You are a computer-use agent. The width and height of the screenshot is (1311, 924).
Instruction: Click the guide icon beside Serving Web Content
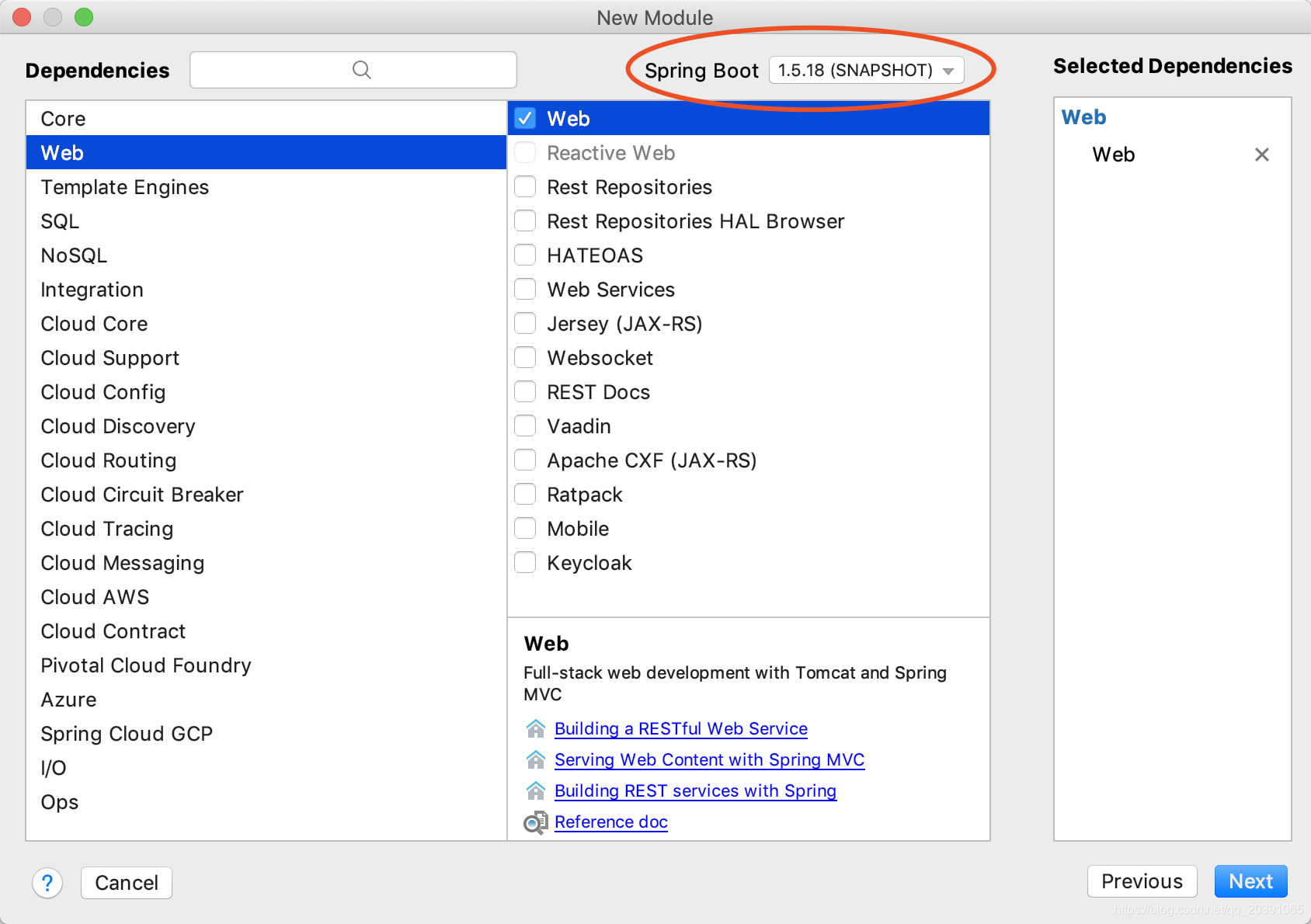tap(536, 759)
